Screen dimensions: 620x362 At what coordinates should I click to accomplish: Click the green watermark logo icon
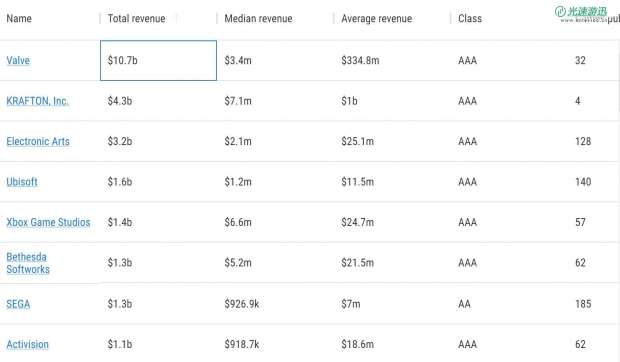click(560, 12)
